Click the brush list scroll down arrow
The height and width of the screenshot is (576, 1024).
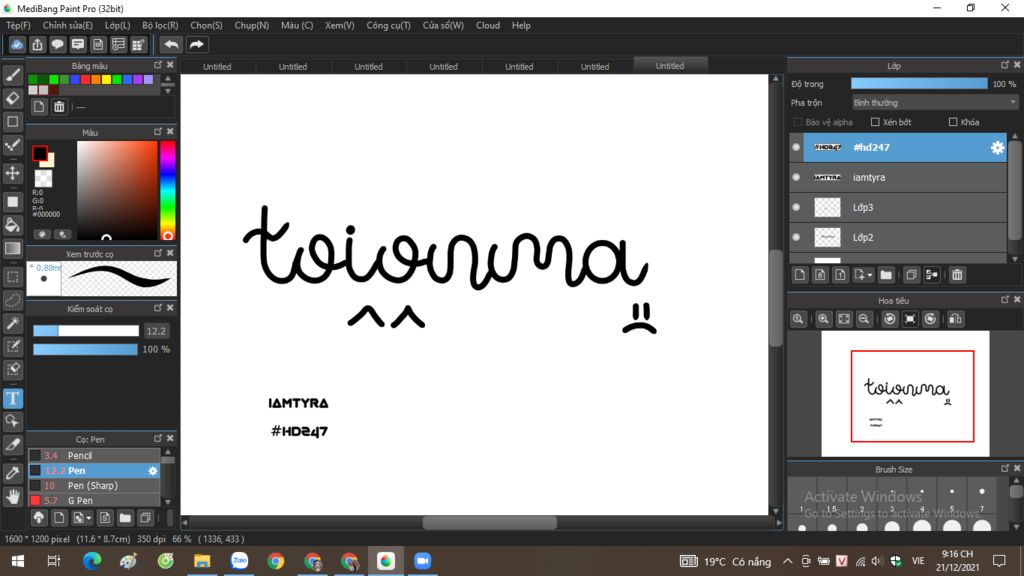click(168, 502)
